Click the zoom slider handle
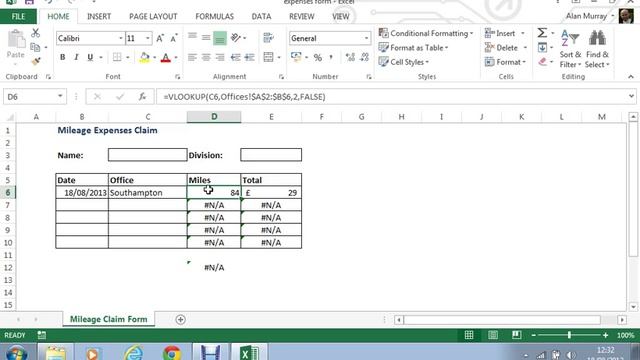This screenshot has height=360, width=640. (569, 335)
